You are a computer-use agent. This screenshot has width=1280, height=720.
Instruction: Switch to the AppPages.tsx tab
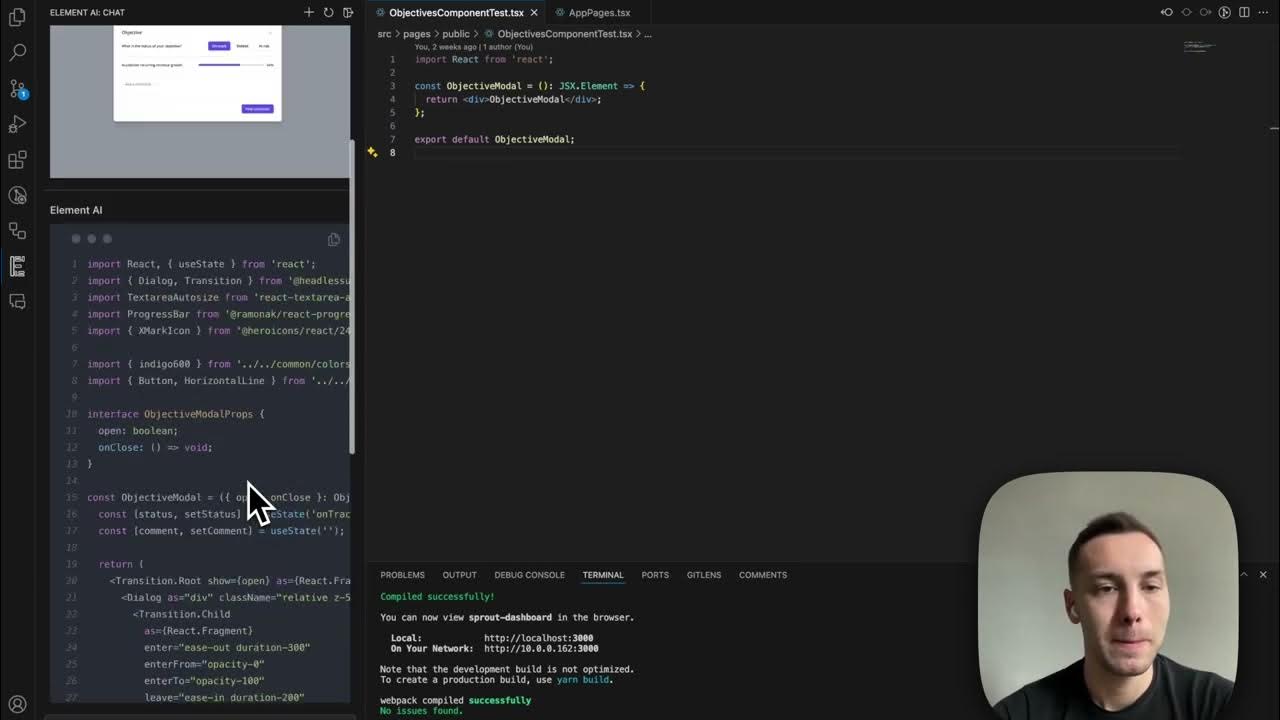point(598,13)
